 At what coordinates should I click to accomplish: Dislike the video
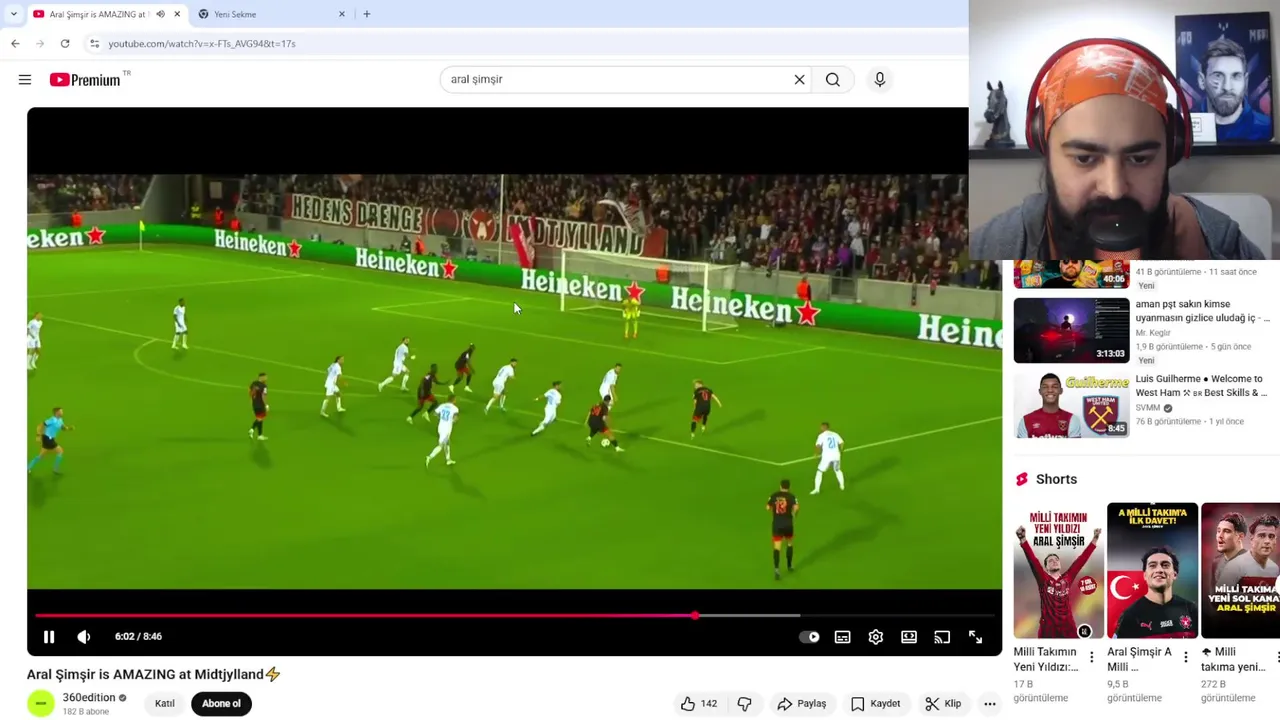click(745, 704)
